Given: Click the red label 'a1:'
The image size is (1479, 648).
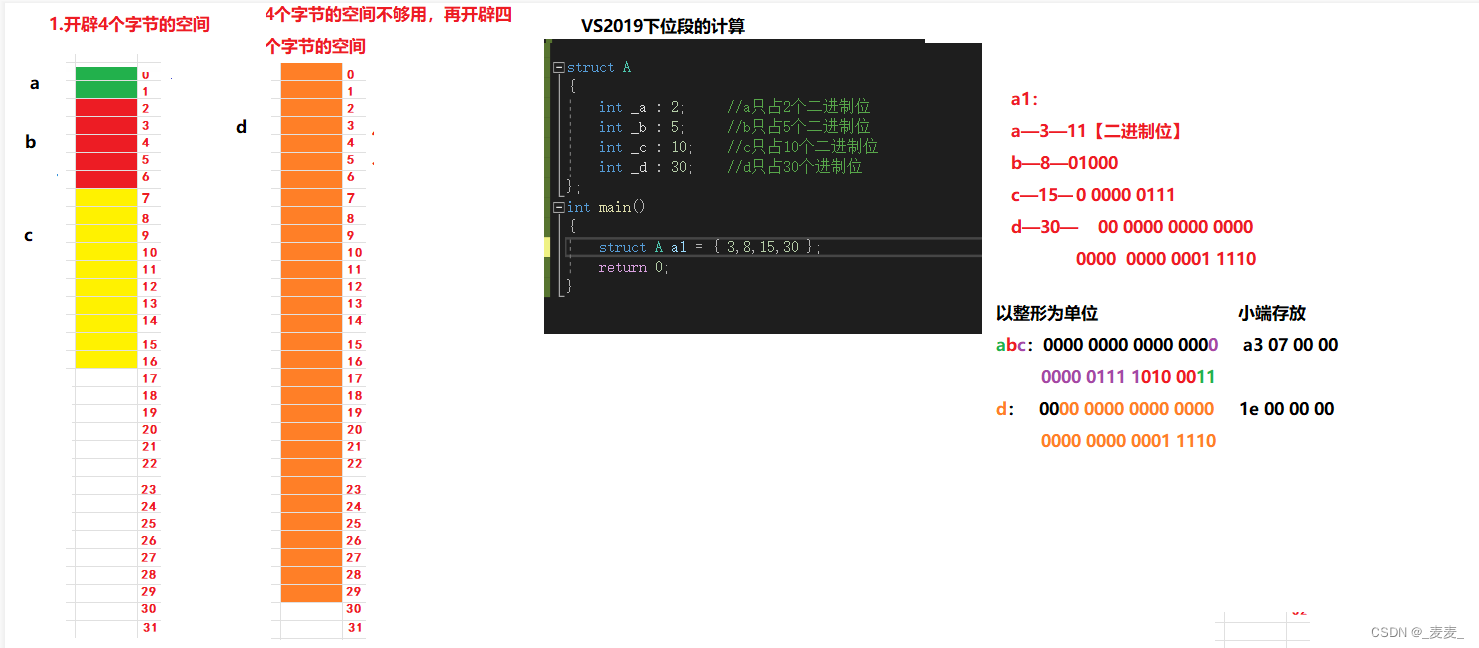Looking at the screenshot, I should pos(1025,99).
